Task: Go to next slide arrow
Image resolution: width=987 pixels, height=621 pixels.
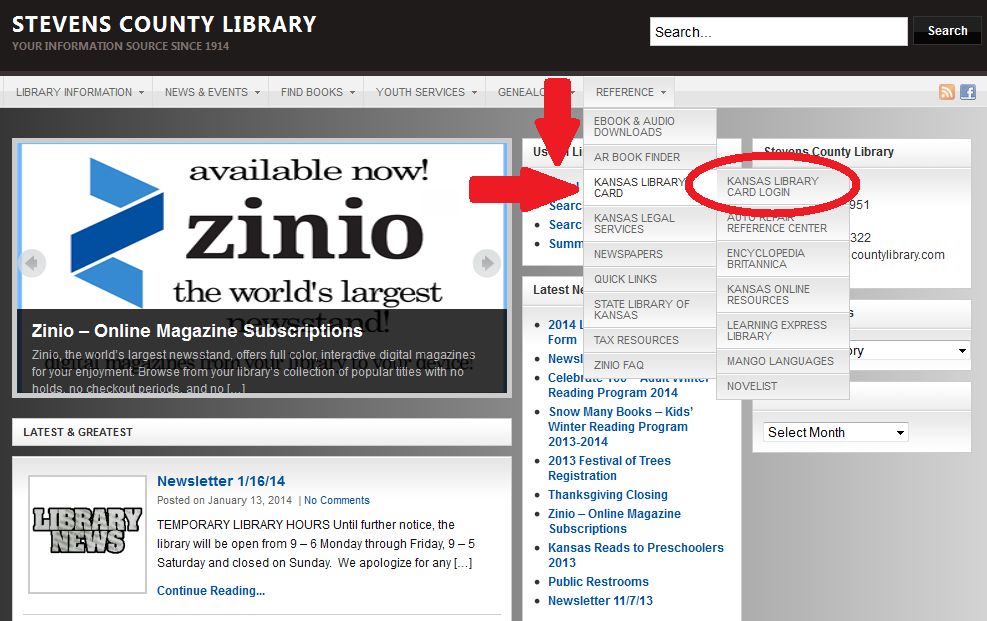Action: [487, 262]
